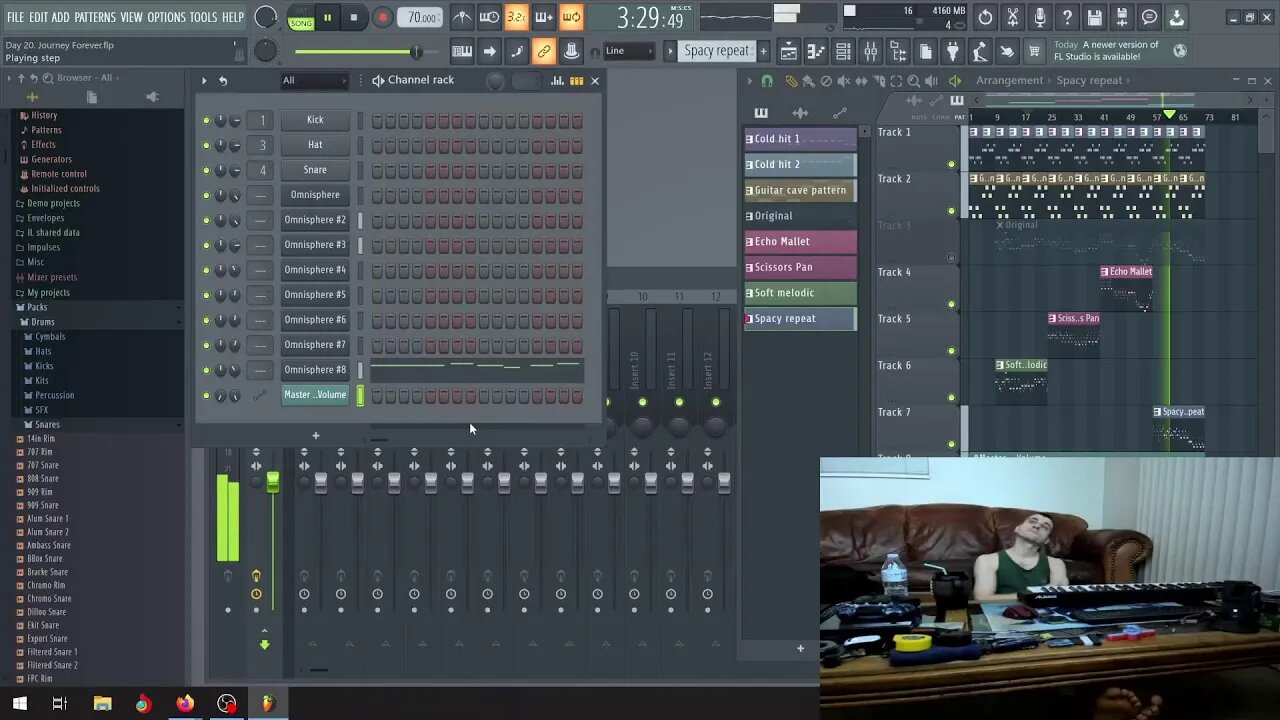Viewport: 1280px width, 720px height.
Task: Open the plugin picker plug icon
Action: tap(953, 51)
